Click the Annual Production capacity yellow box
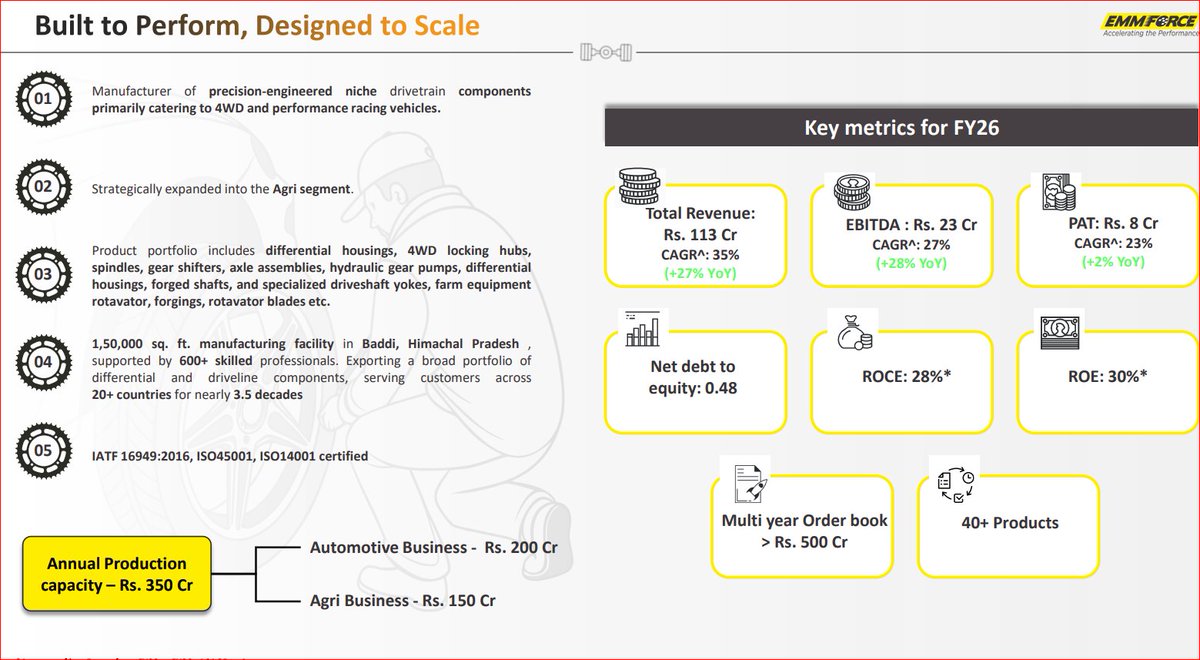This screenshot has height=660, width=1200. [x=117, y=576]
